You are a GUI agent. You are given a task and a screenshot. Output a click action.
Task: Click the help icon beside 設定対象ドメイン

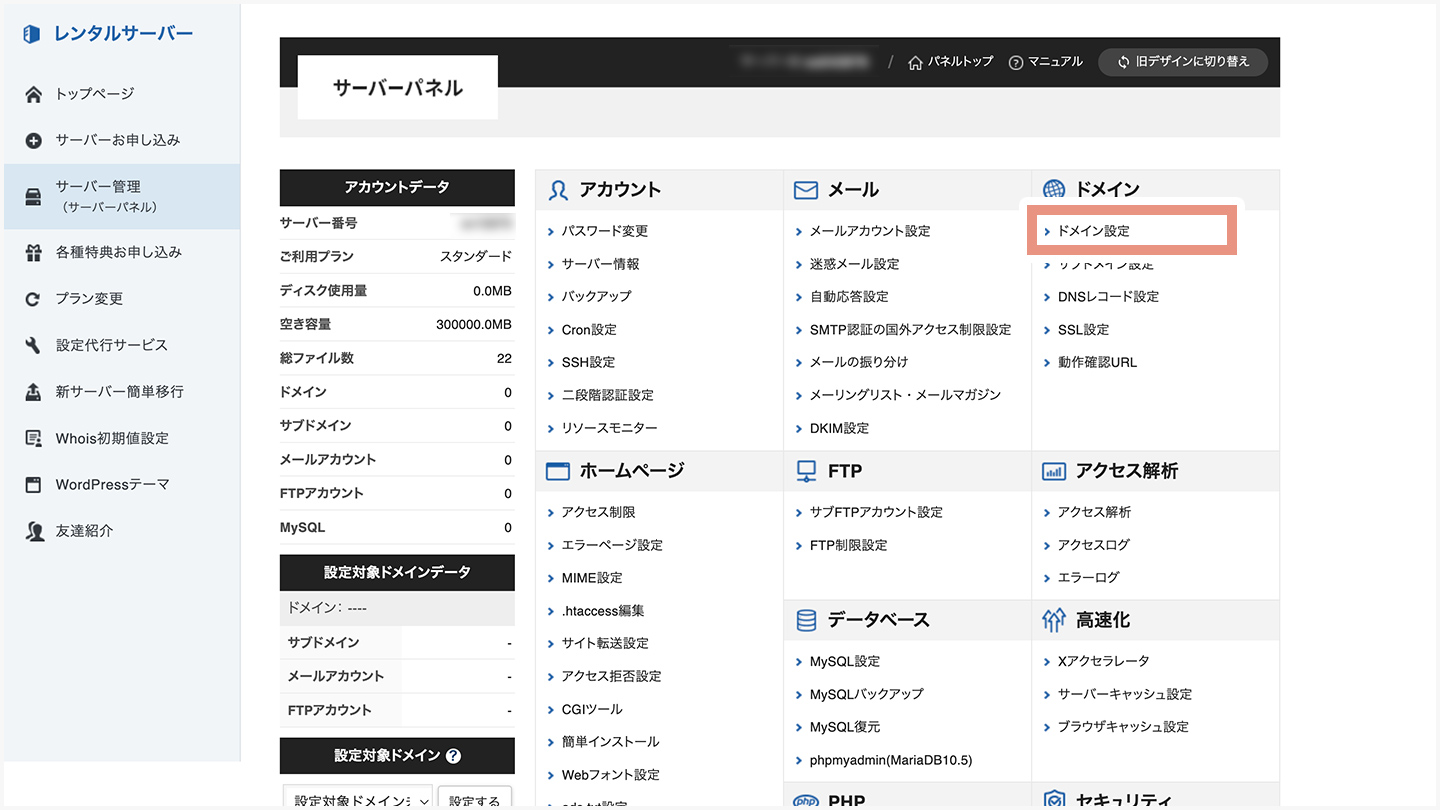pyautogui.click(x=453, y=756)
